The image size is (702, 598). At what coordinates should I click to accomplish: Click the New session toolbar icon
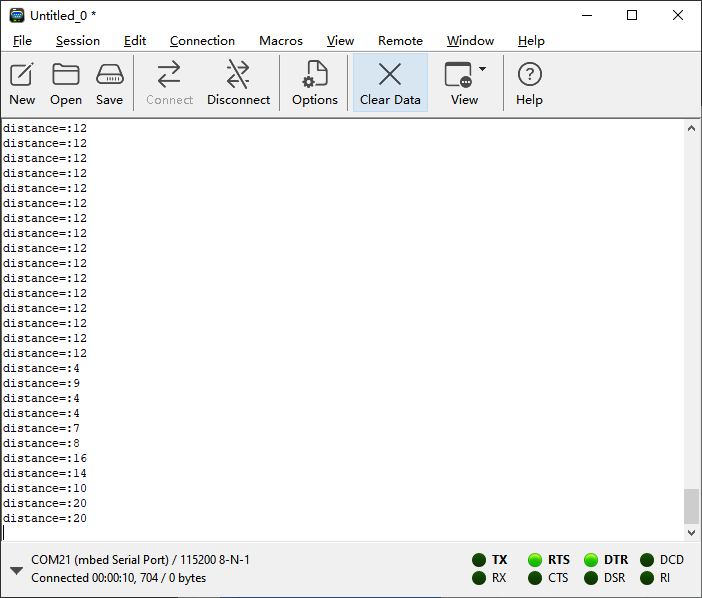(22, 83)
